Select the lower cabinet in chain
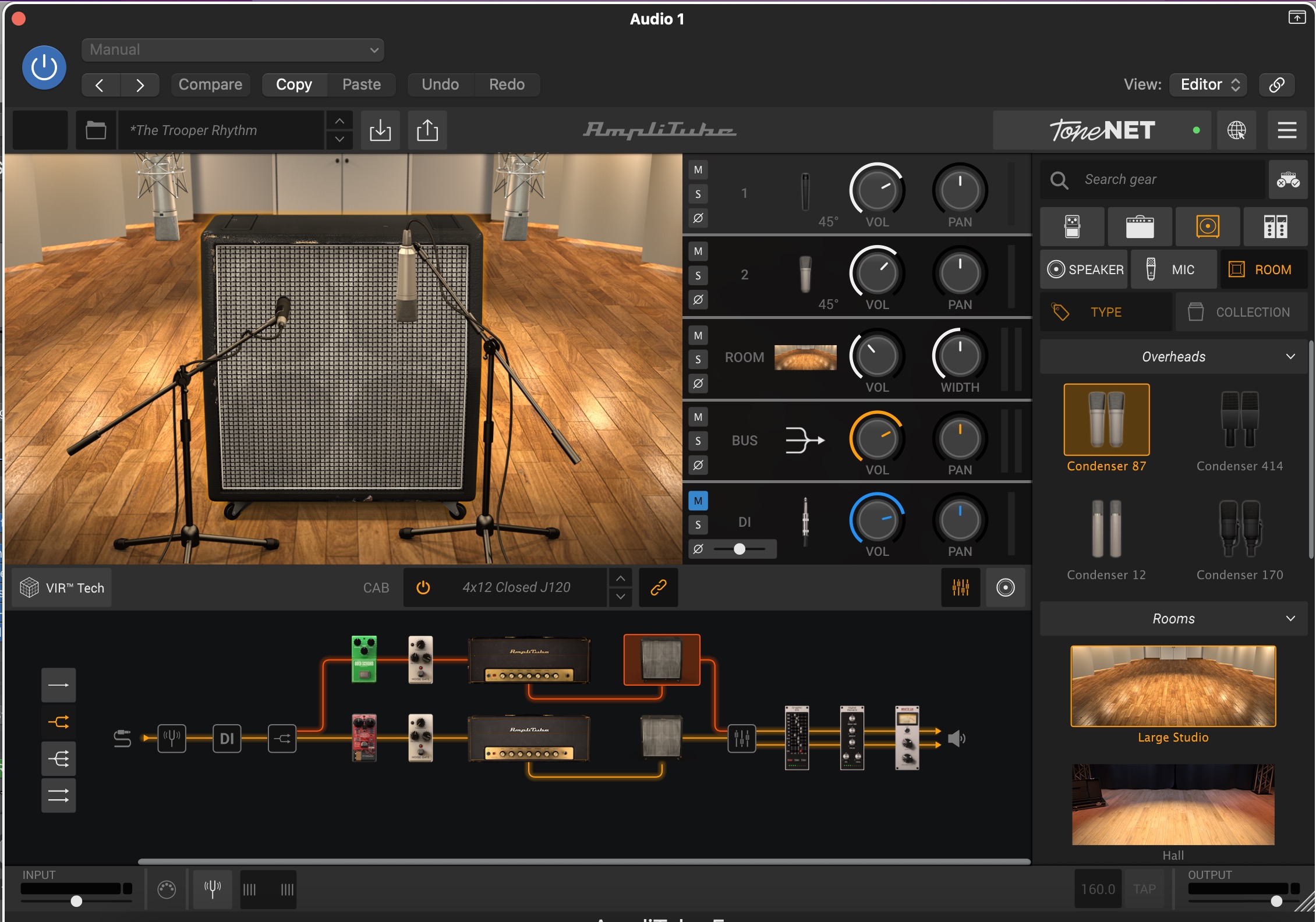Image resolution: width=1316 pixels, height=922 pixels. [661, 737]
